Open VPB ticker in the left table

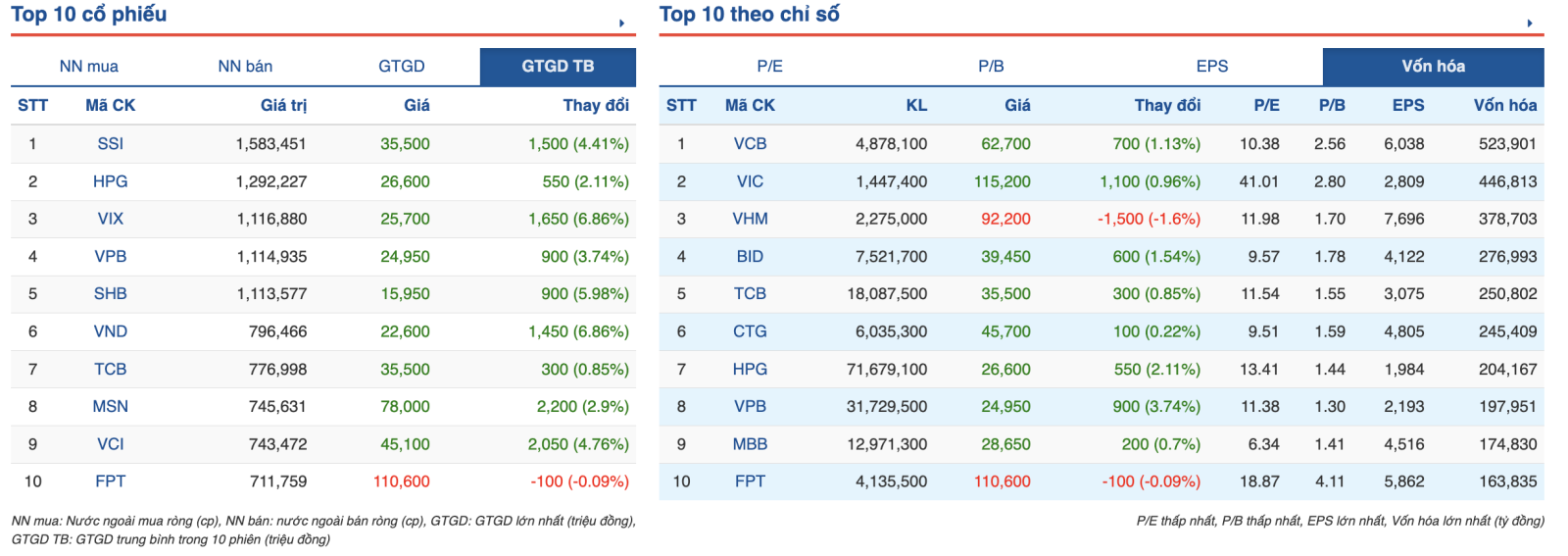point(111,256)
